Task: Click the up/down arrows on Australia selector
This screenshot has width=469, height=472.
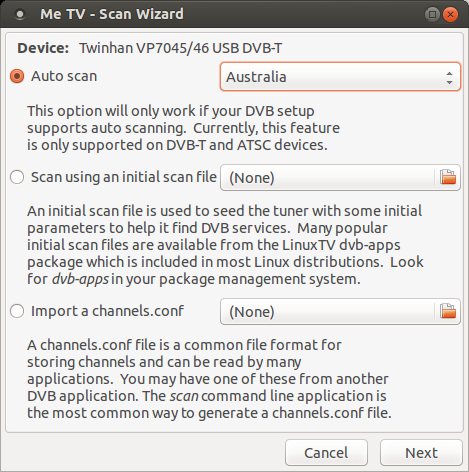Action: pyautogui.click(x=449, y=77)
